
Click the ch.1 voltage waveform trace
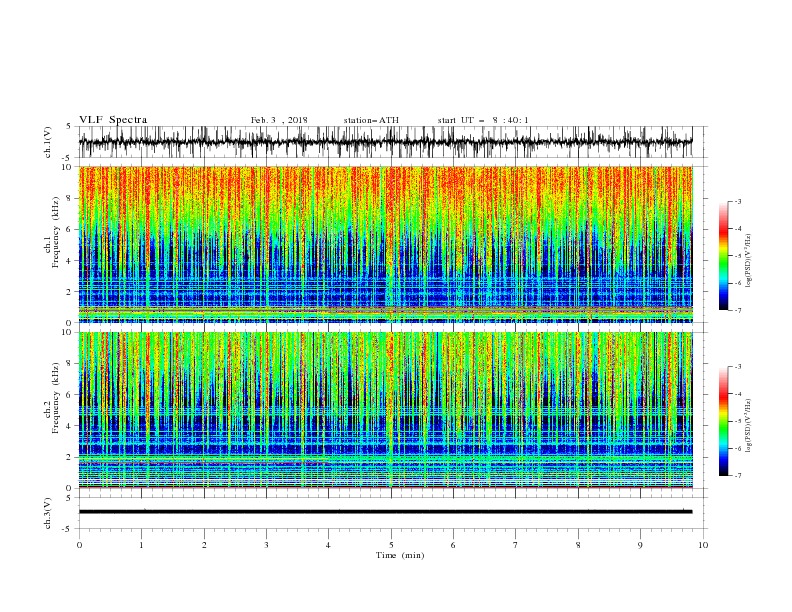pos(385,142)
